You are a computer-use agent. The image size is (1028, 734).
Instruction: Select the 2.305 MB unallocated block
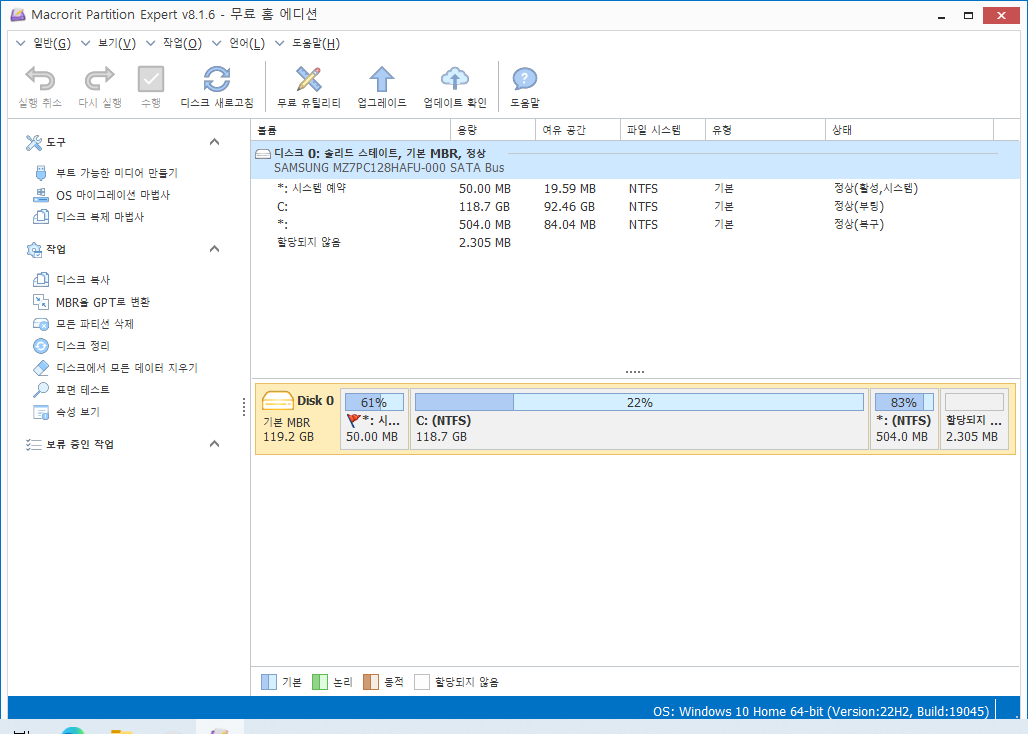click(x=974, y=419)
